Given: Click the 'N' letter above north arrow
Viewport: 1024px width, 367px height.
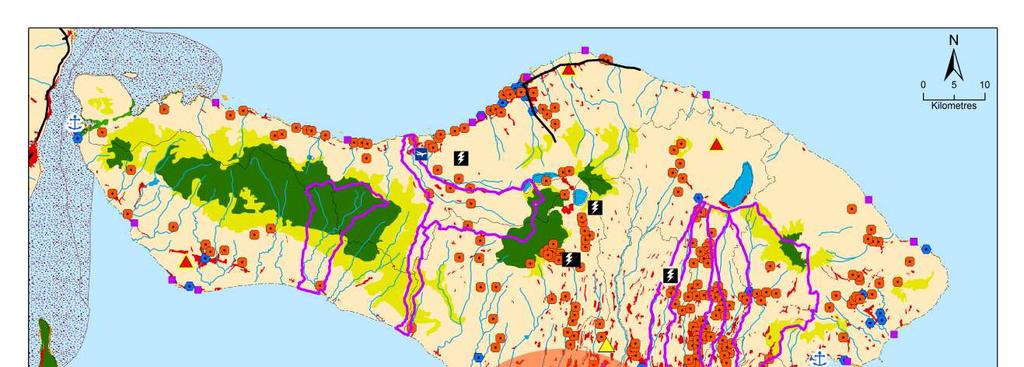Looking at the screenshot, I should (x=953, y=40).
